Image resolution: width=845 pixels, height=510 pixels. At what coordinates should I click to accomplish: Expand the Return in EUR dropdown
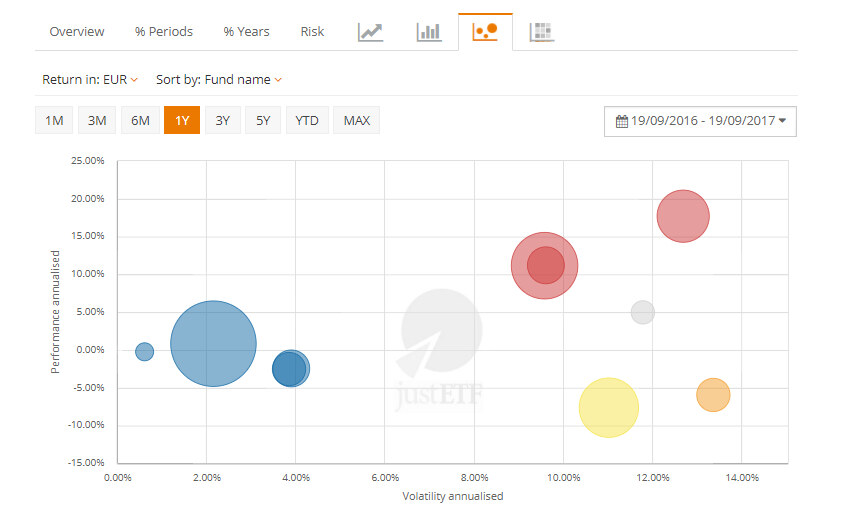coord(90,79)
